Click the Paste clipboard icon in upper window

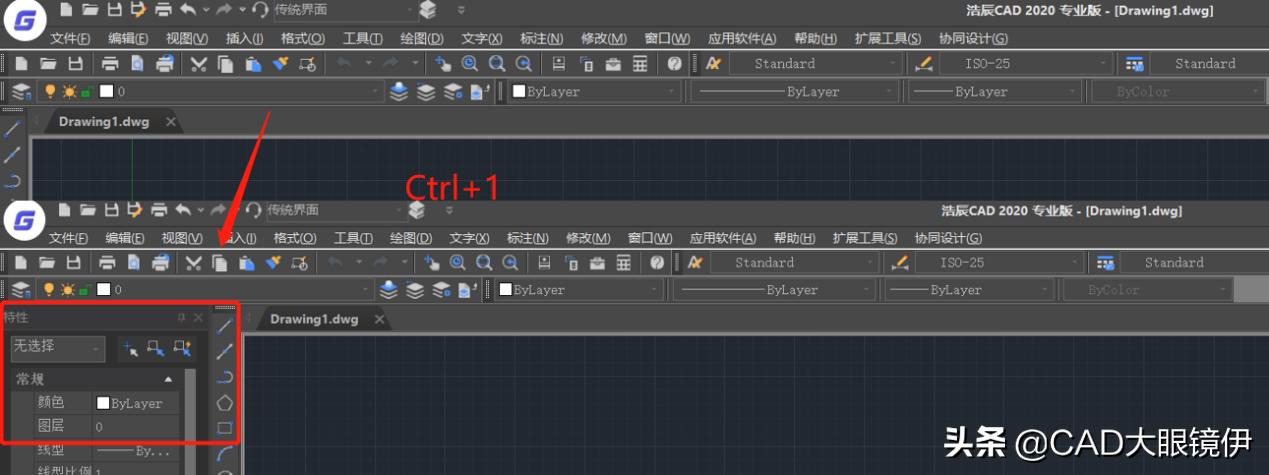coord(253,63)
